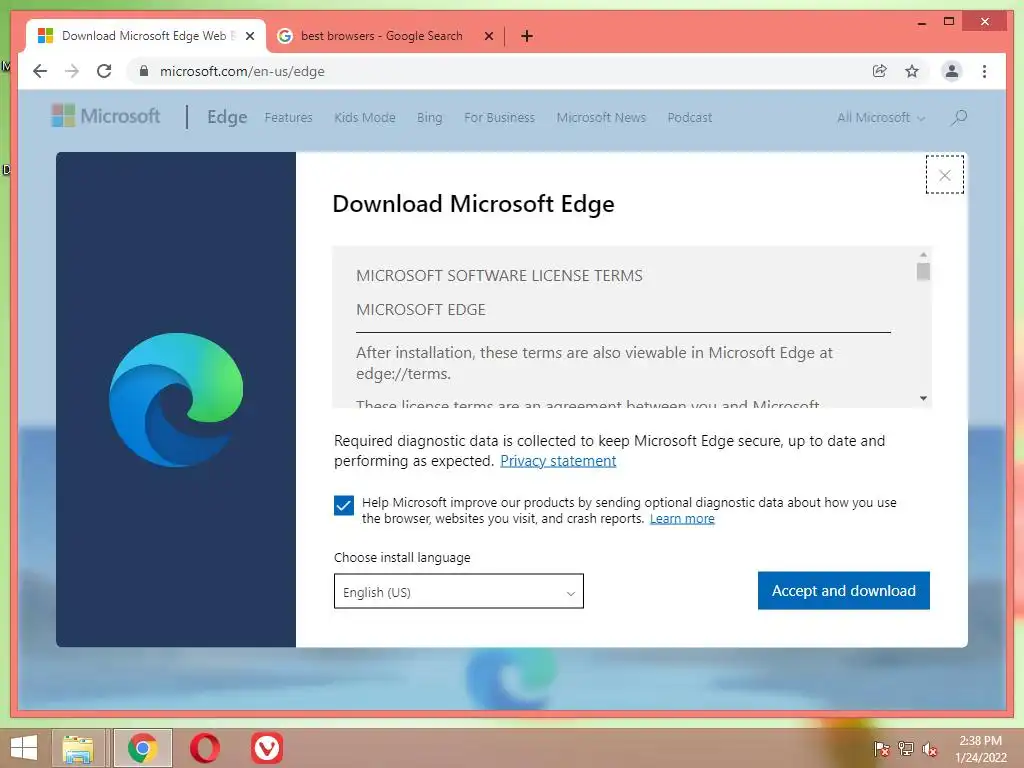Expand the All Microsoft menu
The image size is (1024, 768).
[881, 118]
